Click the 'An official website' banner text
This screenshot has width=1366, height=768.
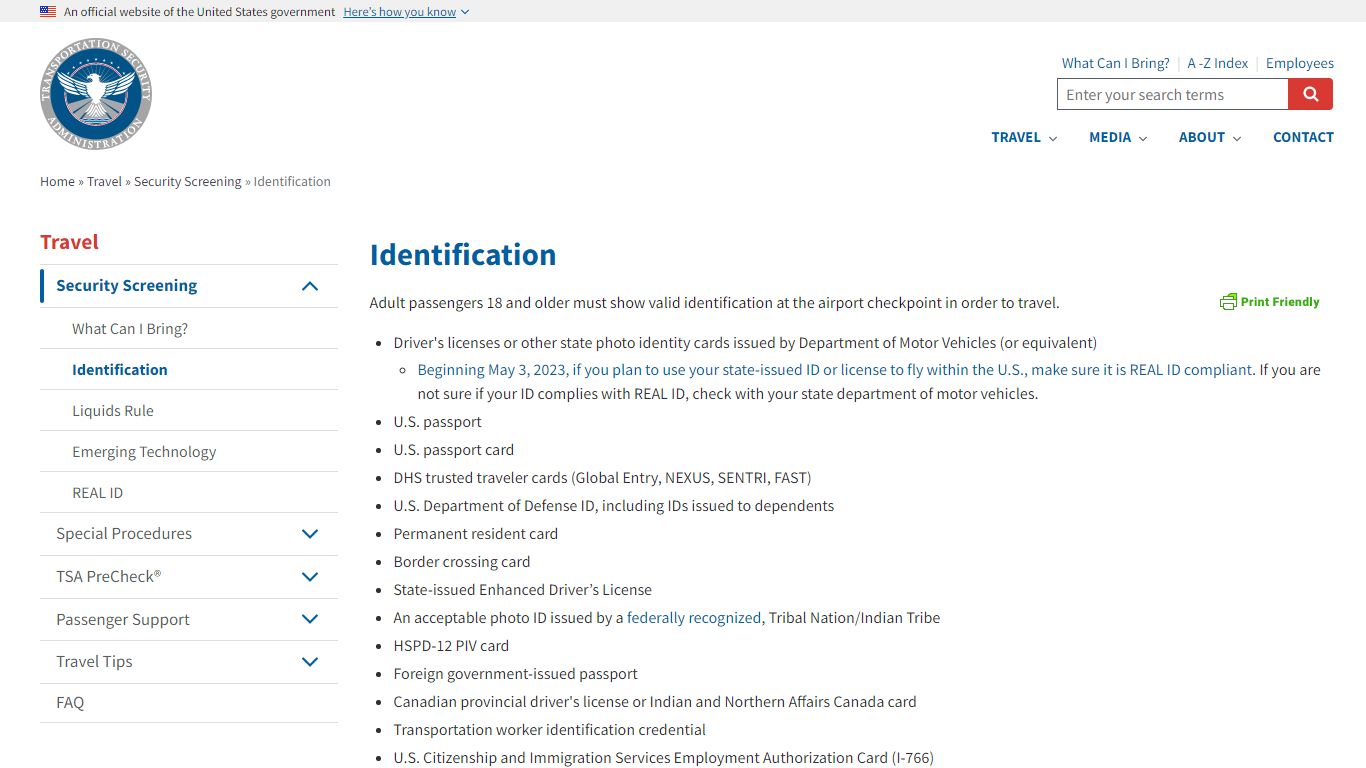[199, 12]
